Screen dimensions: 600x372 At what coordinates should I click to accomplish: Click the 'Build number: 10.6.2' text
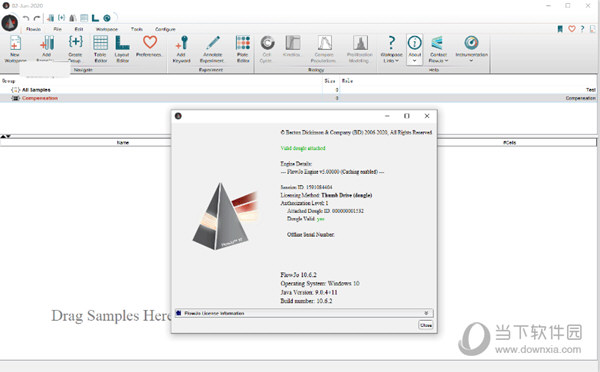pyautogui.click(x=306, y=301)
